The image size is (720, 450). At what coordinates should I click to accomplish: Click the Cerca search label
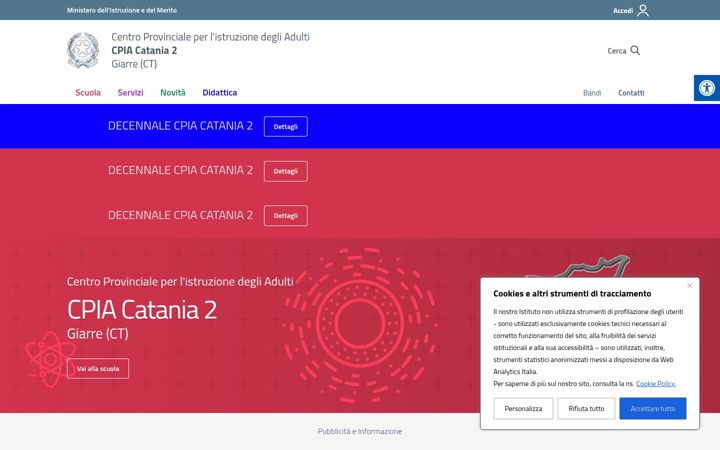click(x=617, y=51)
